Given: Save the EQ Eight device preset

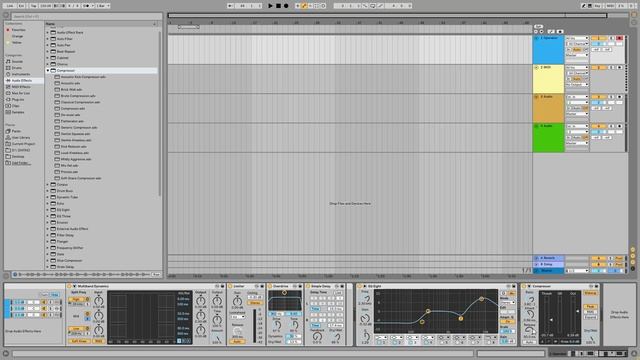Looking at the screenshot, I should point(514,287).
